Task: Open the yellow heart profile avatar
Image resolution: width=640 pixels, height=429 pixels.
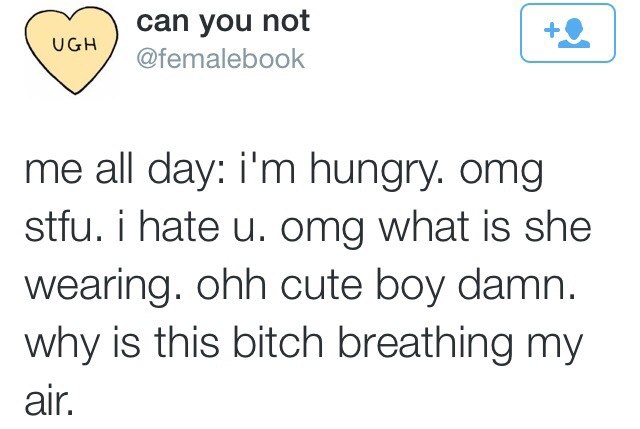Action: click(x=71, y=51)
